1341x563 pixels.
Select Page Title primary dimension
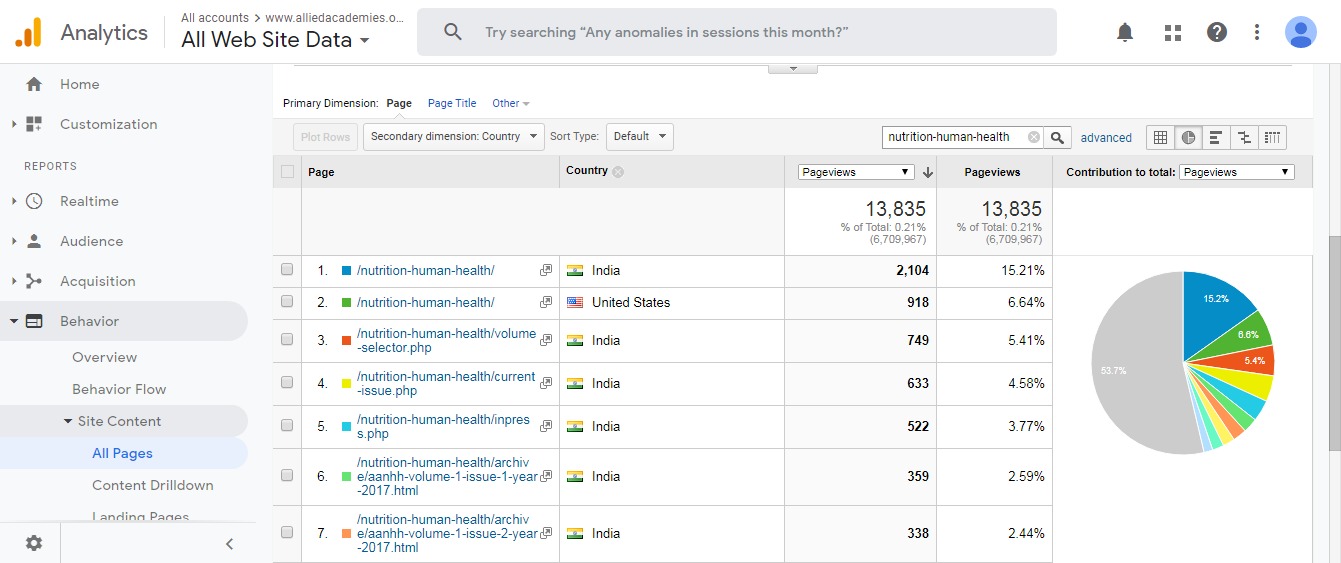(x=452, y=103)
